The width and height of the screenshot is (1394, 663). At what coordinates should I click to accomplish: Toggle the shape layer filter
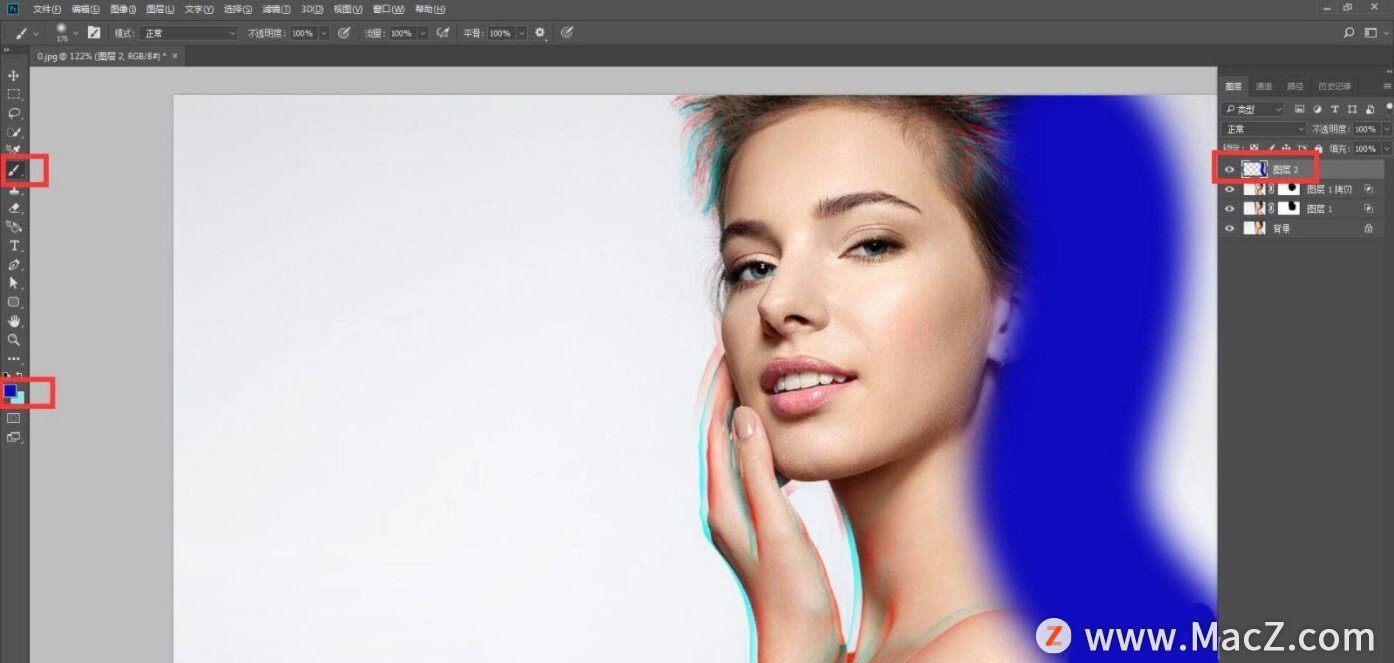pyautogui.click(x=1352, y=109)
